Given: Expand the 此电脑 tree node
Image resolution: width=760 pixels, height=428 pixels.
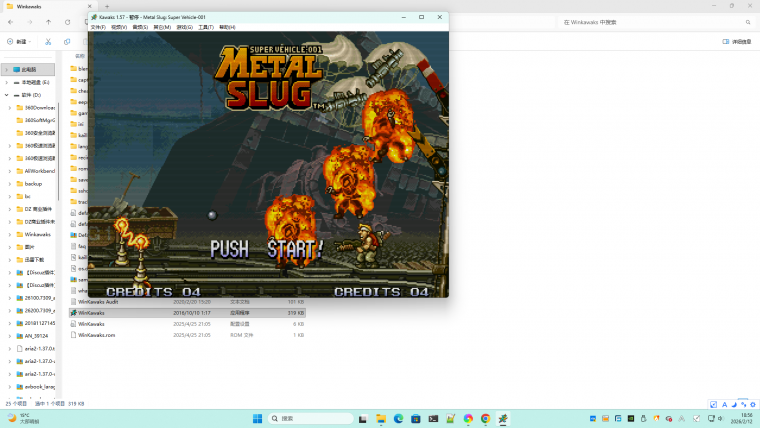Looking at the screenshot, I should (x=7, y=69).
